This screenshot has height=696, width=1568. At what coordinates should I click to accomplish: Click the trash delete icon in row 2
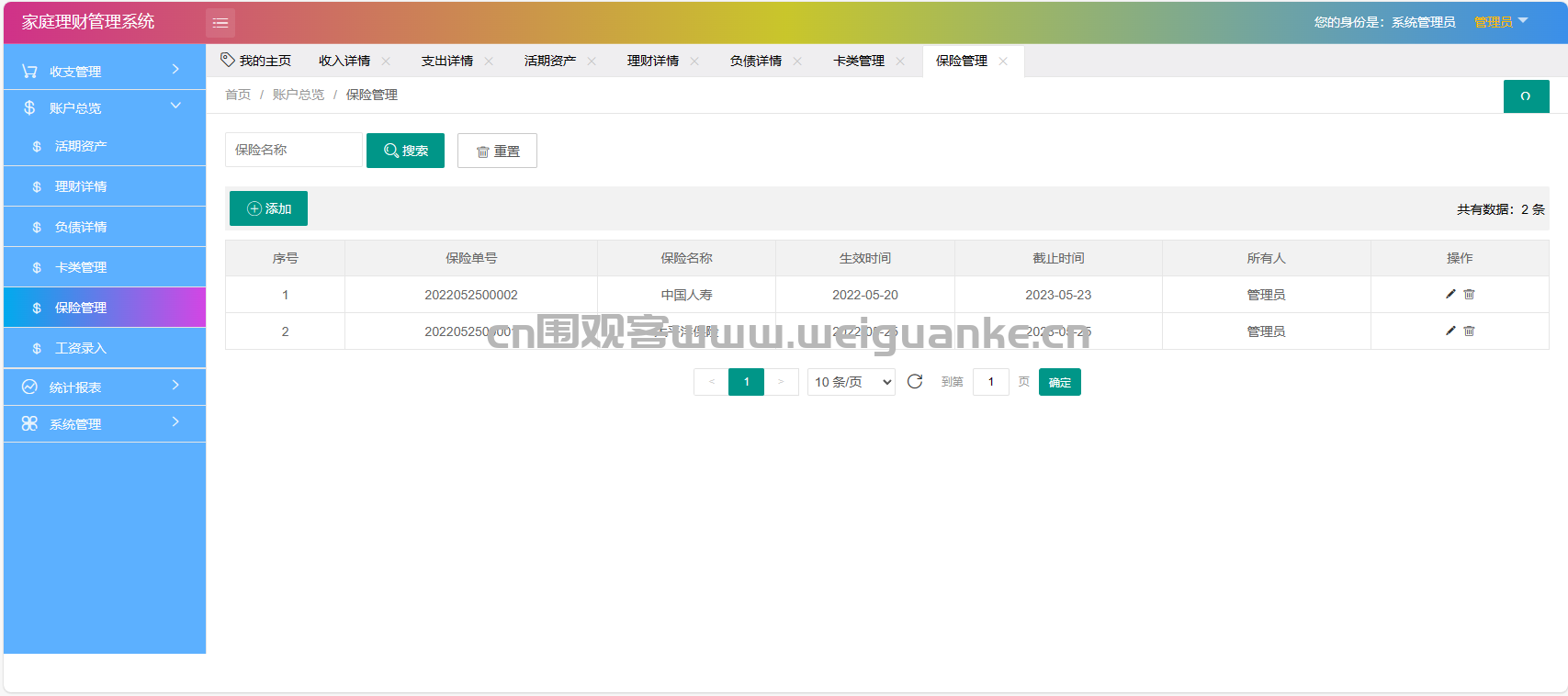pos(1469,331)
